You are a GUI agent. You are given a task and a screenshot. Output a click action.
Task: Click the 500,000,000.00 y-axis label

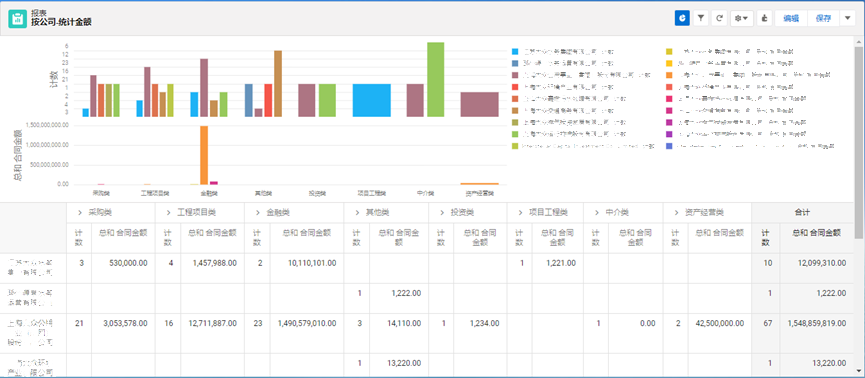click(x=49, y=164)
